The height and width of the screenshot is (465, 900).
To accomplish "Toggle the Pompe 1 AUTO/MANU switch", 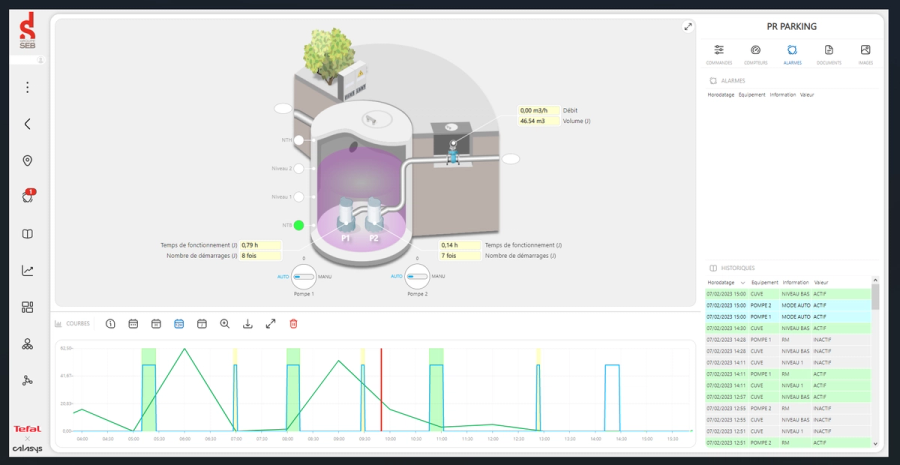I will (x=304, y=277).
